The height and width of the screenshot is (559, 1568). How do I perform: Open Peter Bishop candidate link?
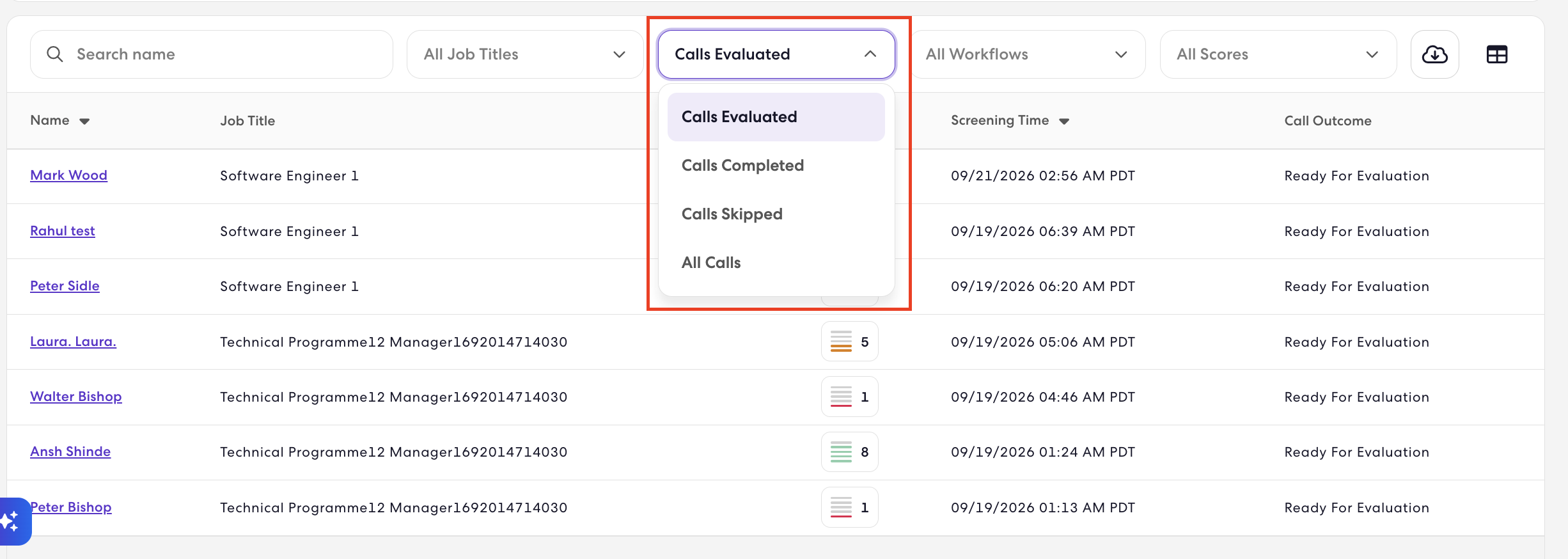pos(71,507)
